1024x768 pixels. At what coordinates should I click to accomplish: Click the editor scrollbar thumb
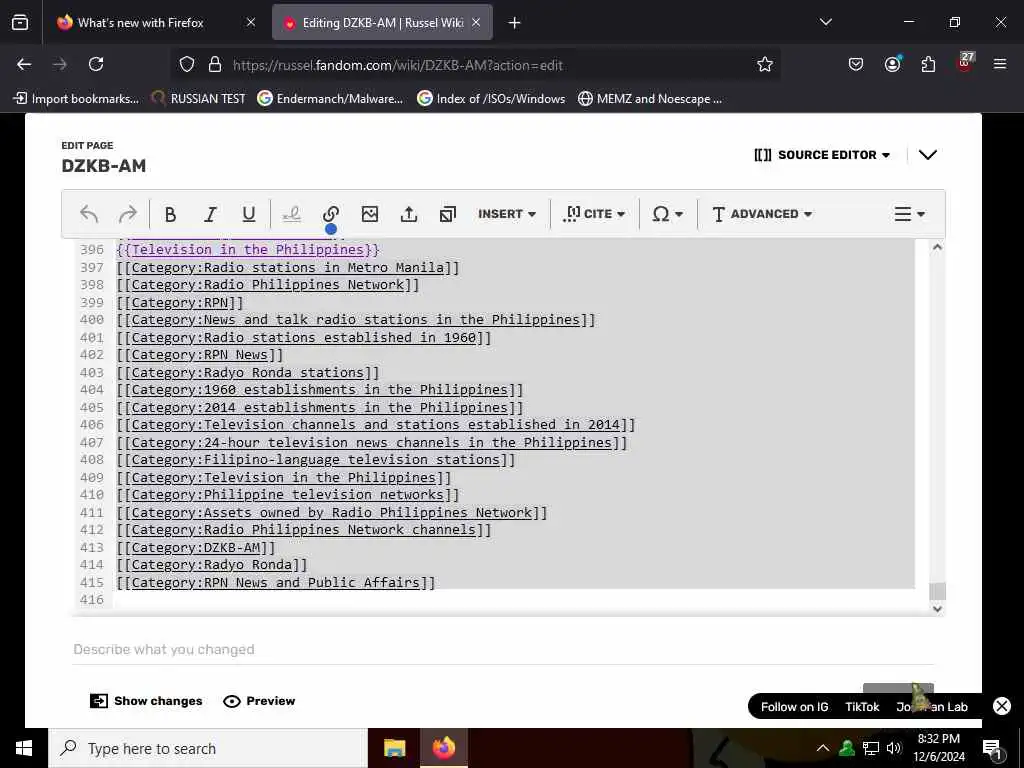pos(937,591)
